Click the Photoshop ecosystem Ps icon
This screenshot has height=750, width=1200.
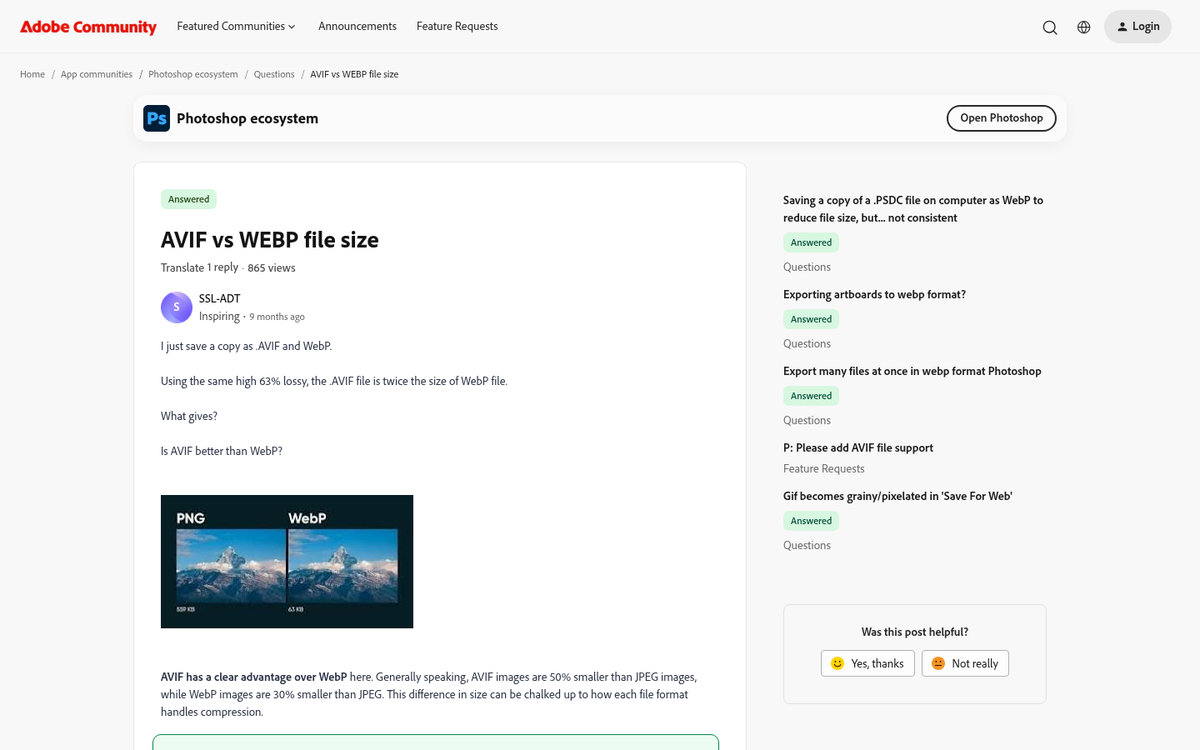pyautogui.click(x=156, y=118)
